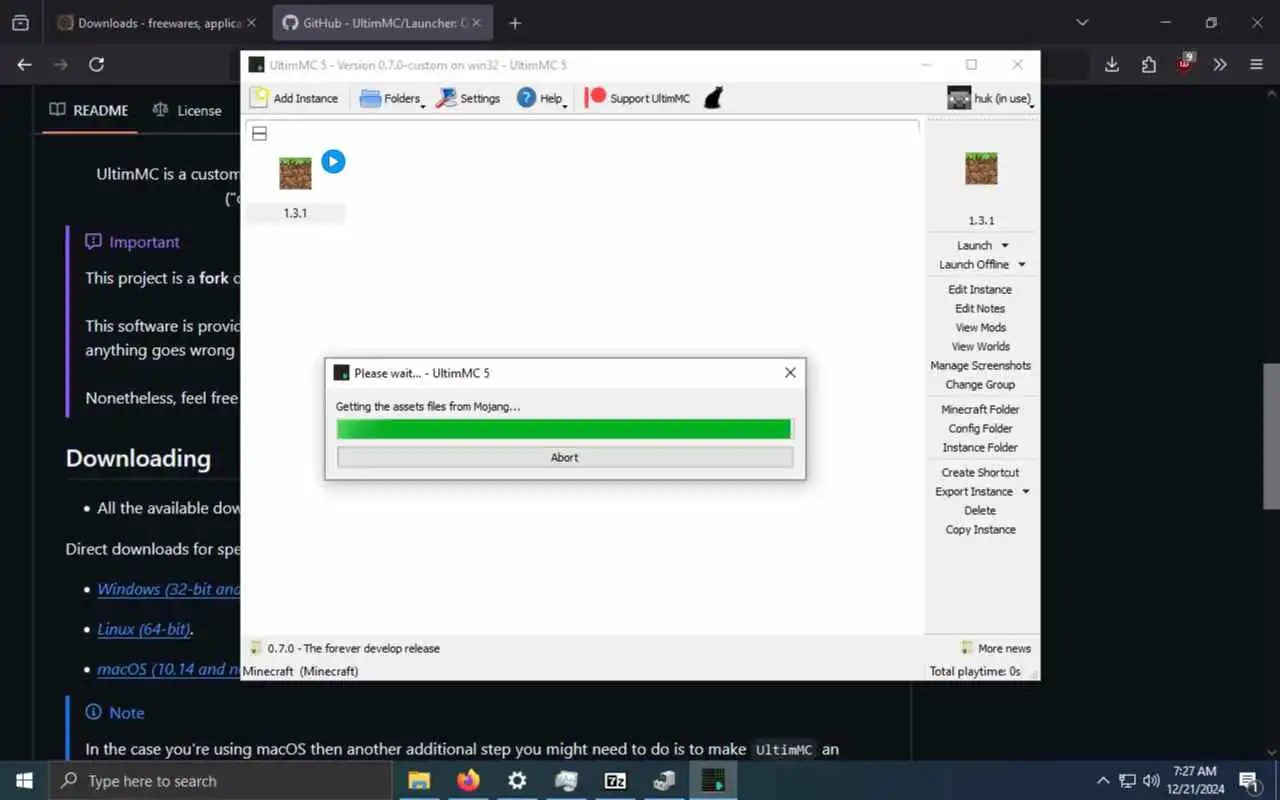Open the Launch Offline dropdown arrow
Screen dimensions: 1280x800
coord(1022,265)
